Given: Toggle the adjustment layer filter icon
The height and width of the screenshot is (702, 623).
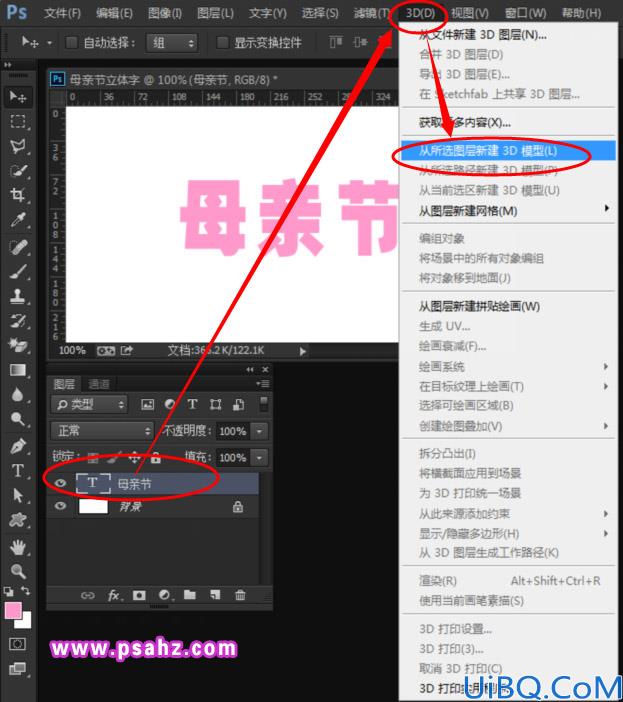Looking at the screenshot, I should tap(170, 405).
